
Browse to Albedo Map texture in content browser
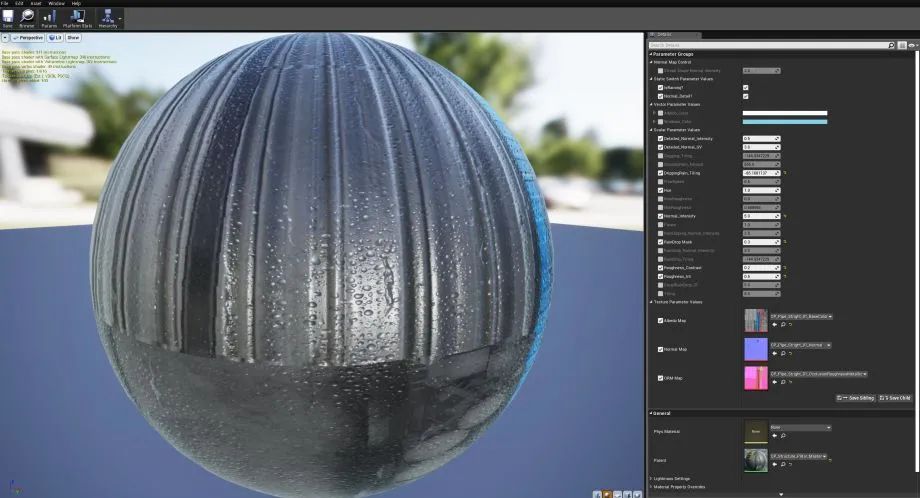(783, 324)
